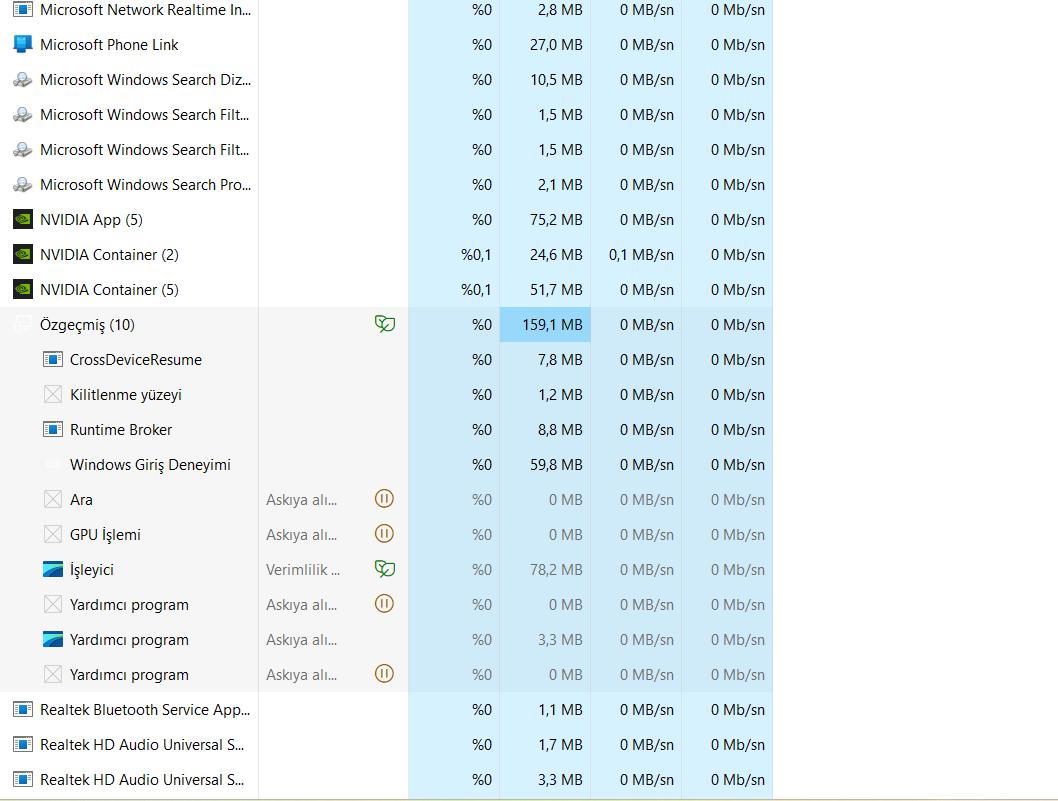Image resolution: width=1058 pixels, height=801 pixels.
Task: Click the 1,1 MB Realtek Bluetooth memory value
Action: click(x=560, y=709)
